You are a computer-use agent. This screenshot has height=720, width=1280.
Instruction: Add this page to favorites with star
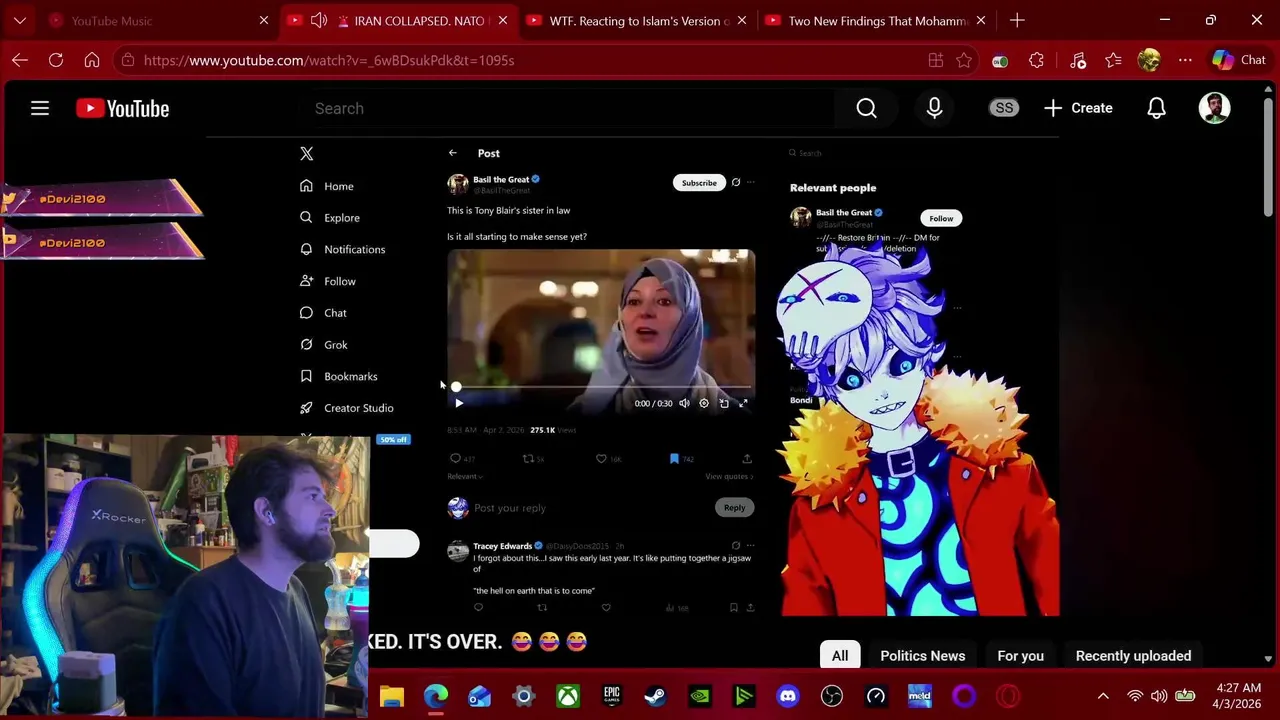tap(964, 60)
